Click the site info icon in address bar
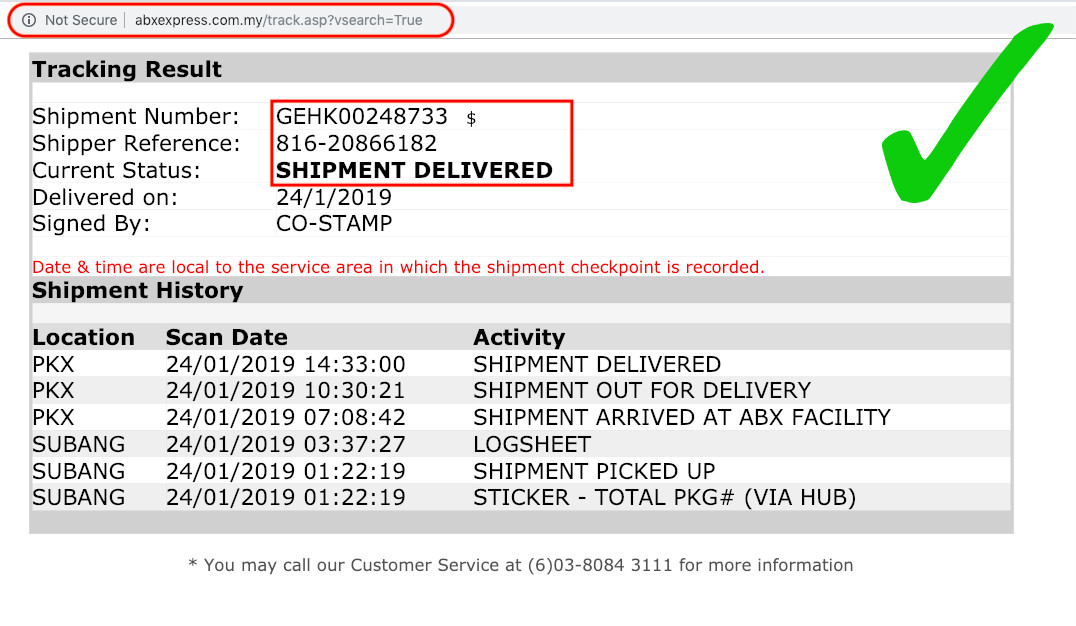This screenshot has height=626, width=1076. click(x=29, y=20)
